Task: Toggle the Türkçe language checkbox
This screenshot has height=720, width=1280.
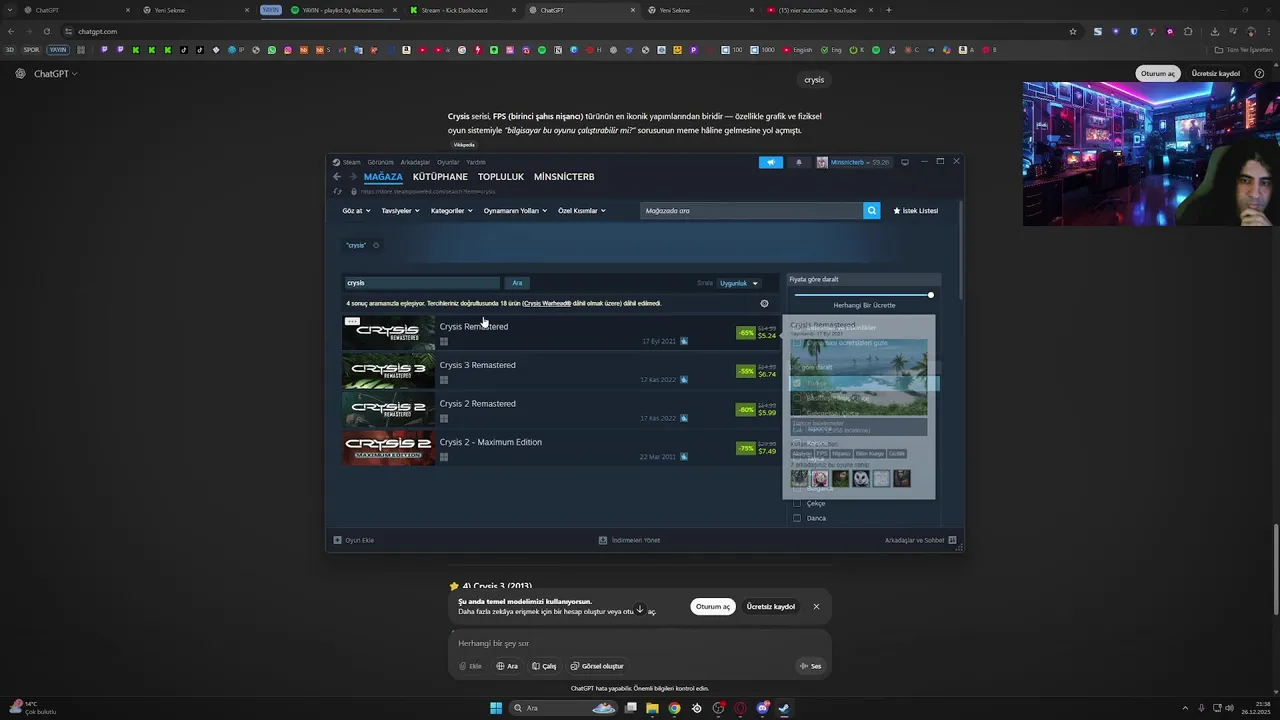Action: point(797,383)
